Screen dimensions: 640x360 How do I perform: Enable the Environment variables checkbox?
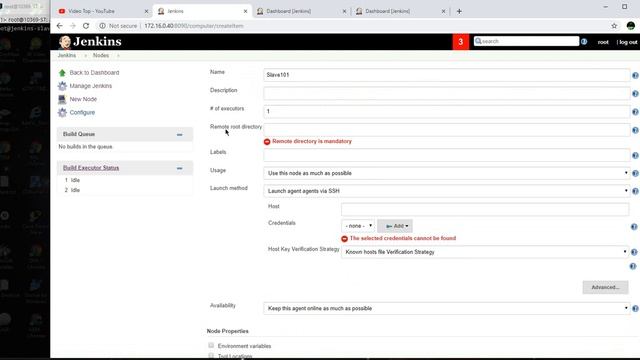(x=211, y=346)
